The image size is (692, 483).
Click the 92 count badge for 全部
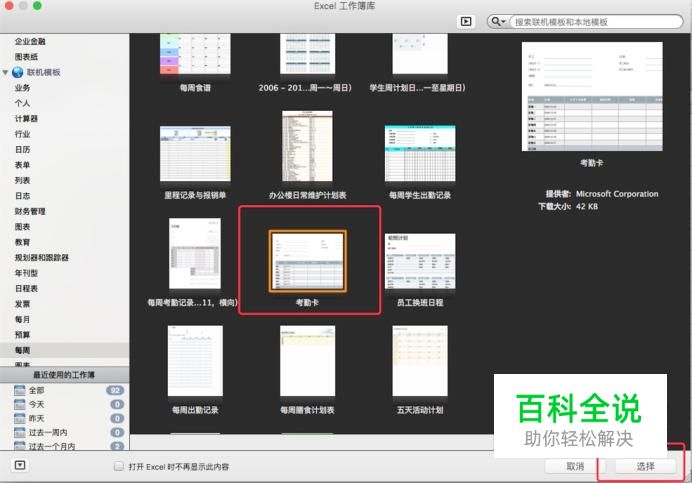(115, 390)
